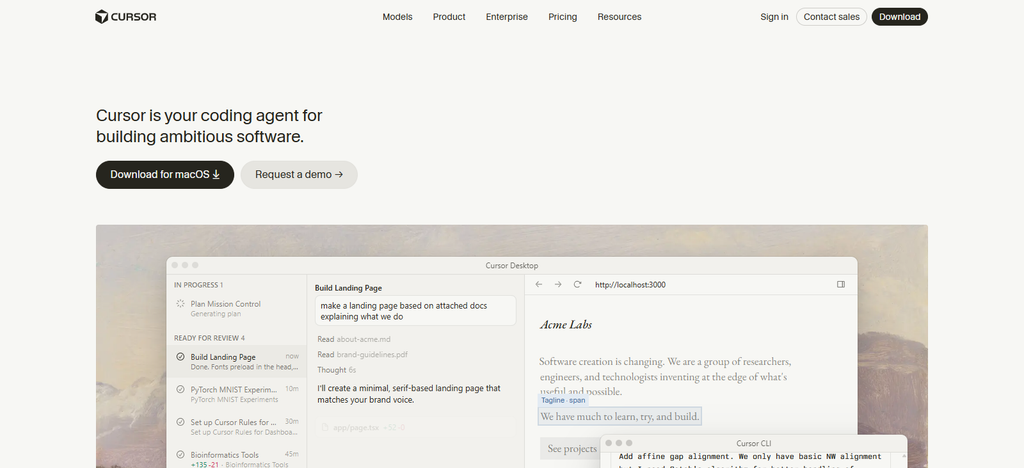
Task: Select the Plan Mission Control task
Action: 236,308
